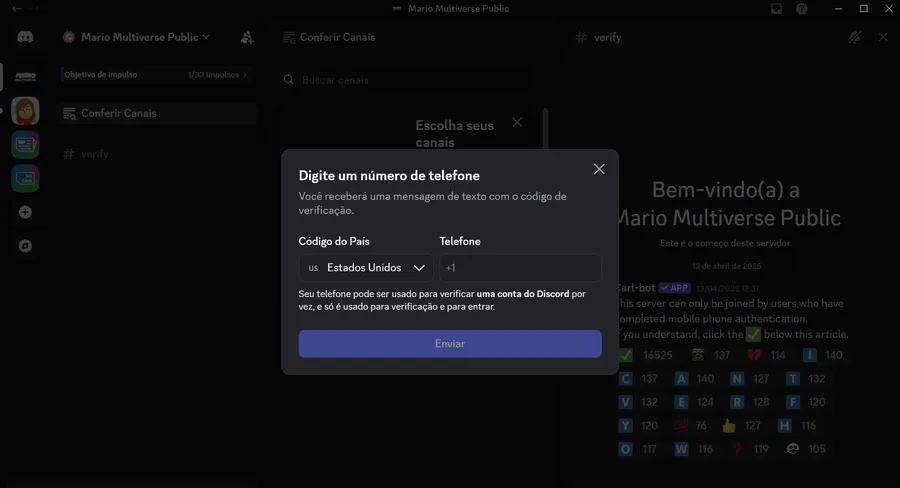Close the verify channel side panel
The image size is (900, 488).
coord(883,37)
